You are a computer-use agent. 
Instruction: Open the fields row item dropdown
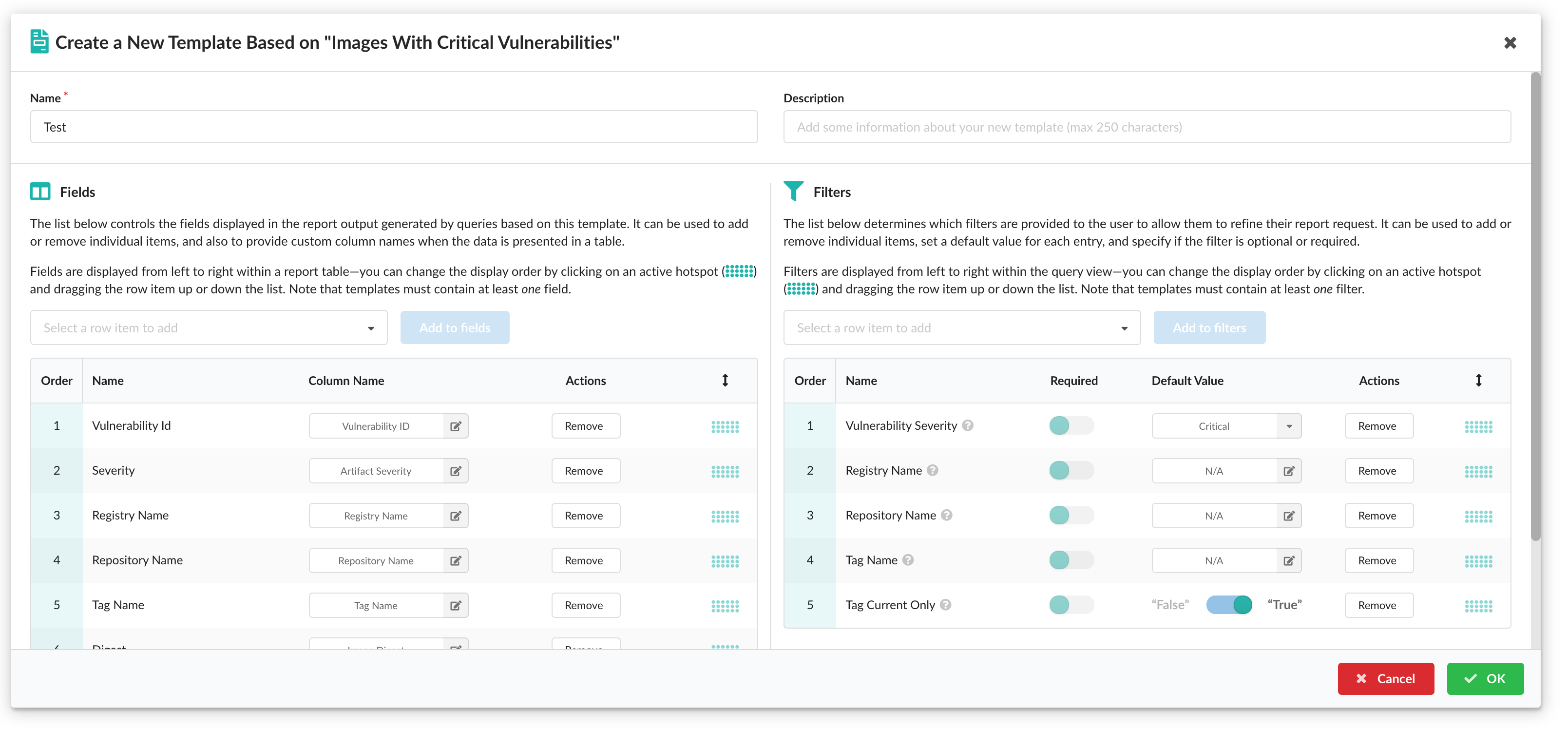point(209,327)
